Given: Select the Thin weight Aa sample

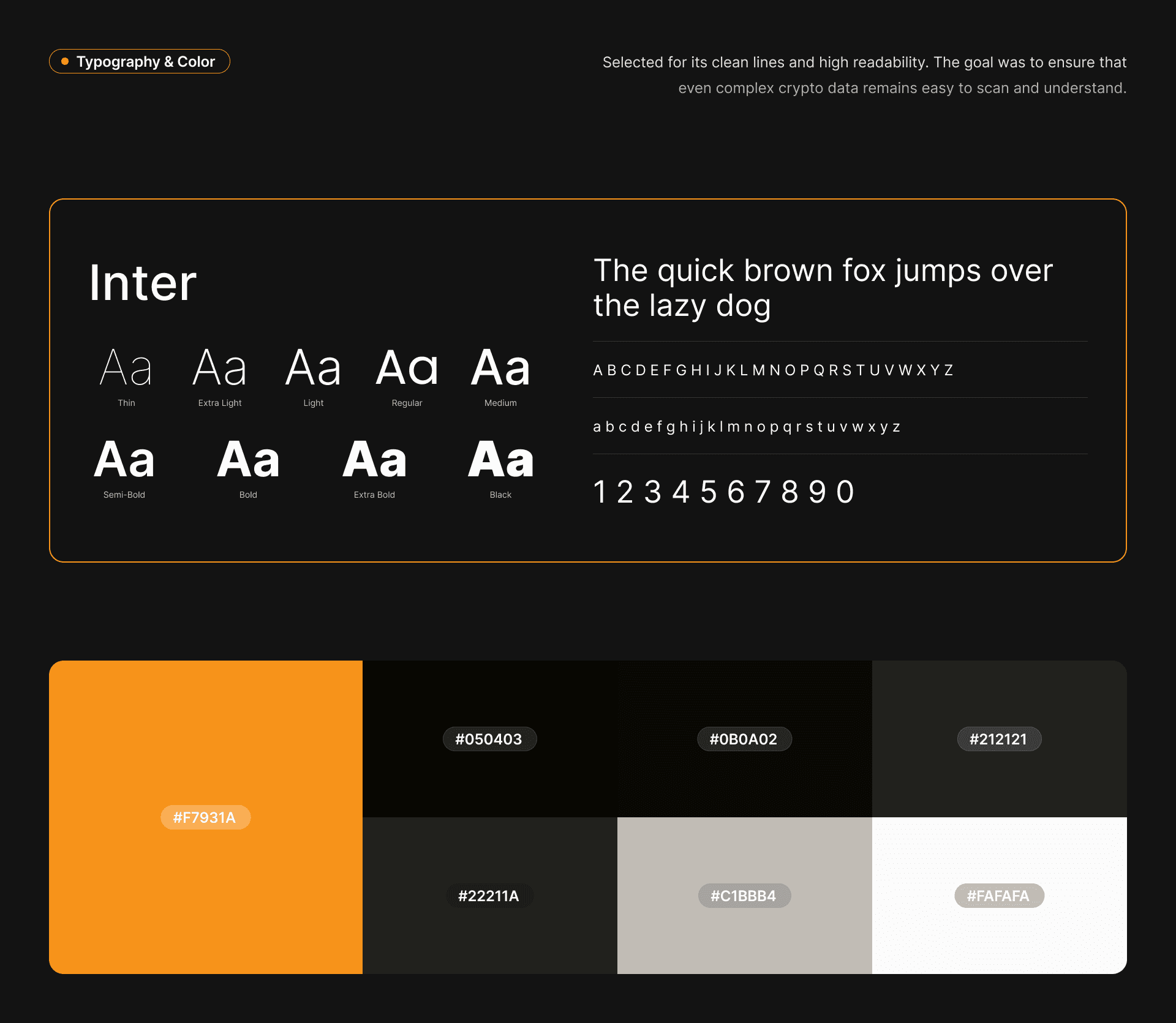Looking at the screenshot, I should click(x=126, y=368).
